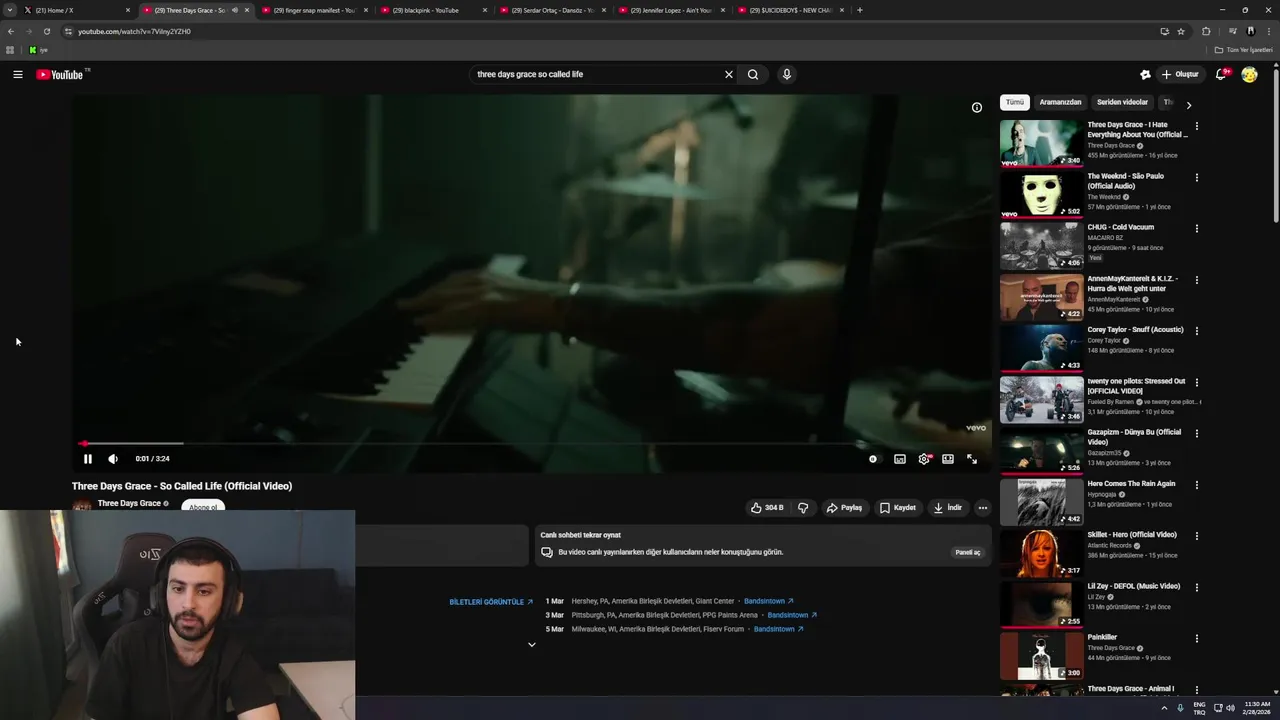The width and height of the screenshot is (1280, 720).
Task: Bookmark this page with the star
Action: (1181, 31)
